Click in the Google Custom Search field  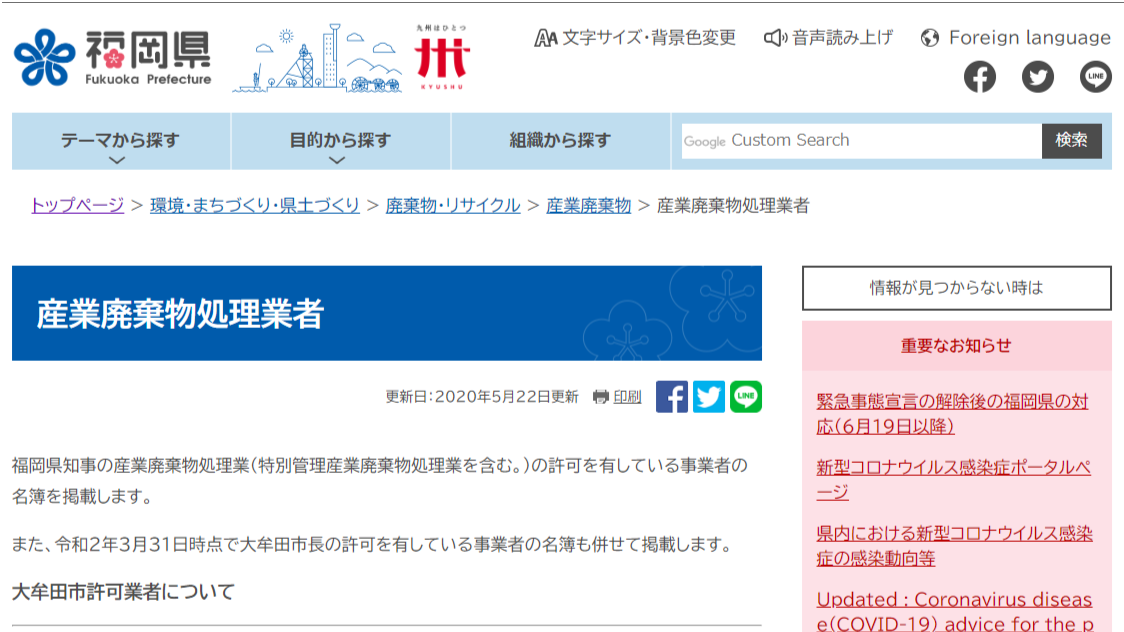860,141
